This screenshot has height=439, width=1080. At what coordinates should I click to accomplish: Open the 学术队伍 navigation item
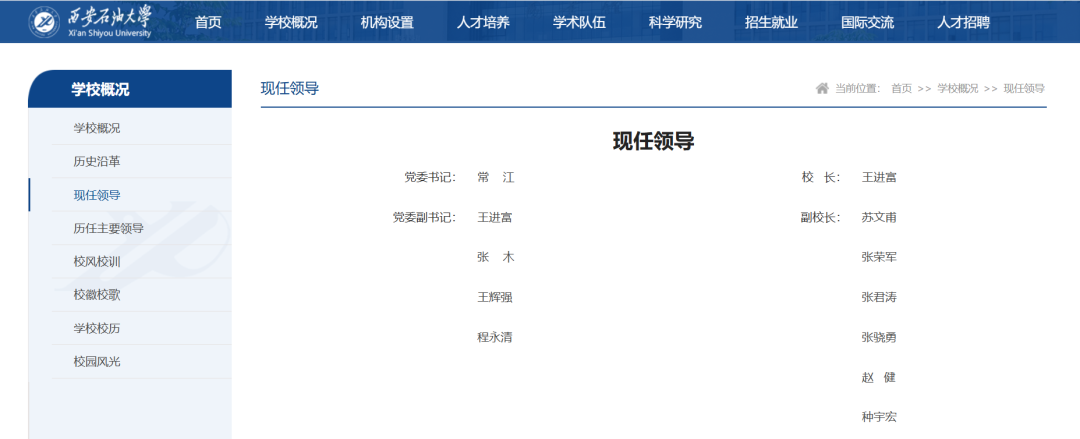(x=579, y=22)
